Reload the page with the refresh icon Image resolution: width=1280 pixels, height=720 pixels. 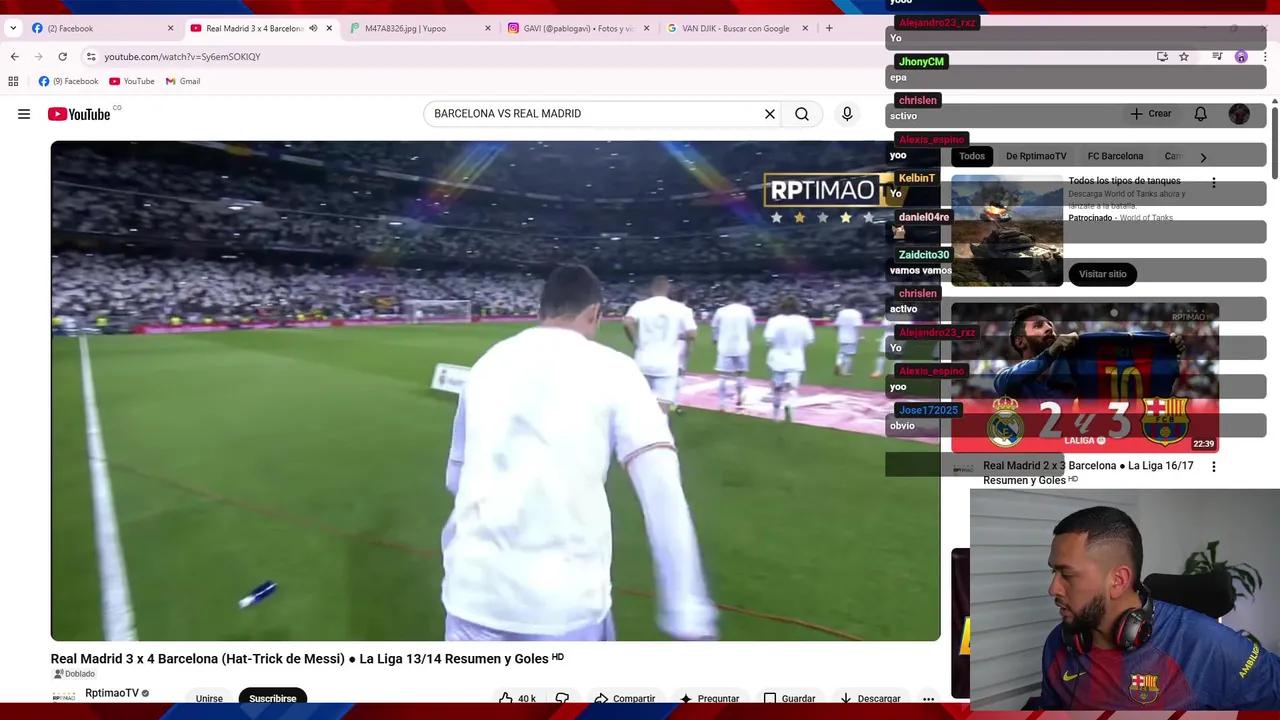[62, 57]
